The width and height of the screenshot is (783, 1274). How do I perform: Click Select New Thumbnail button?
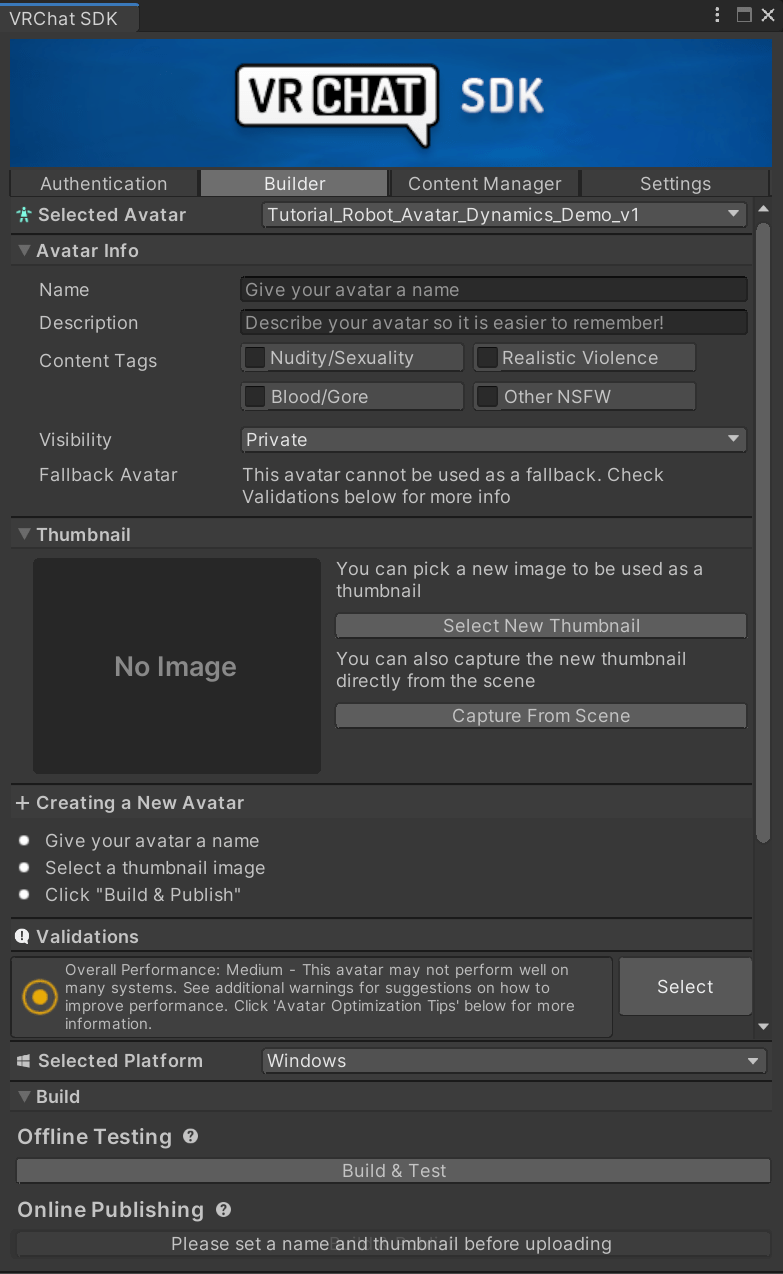click(541, 626)
